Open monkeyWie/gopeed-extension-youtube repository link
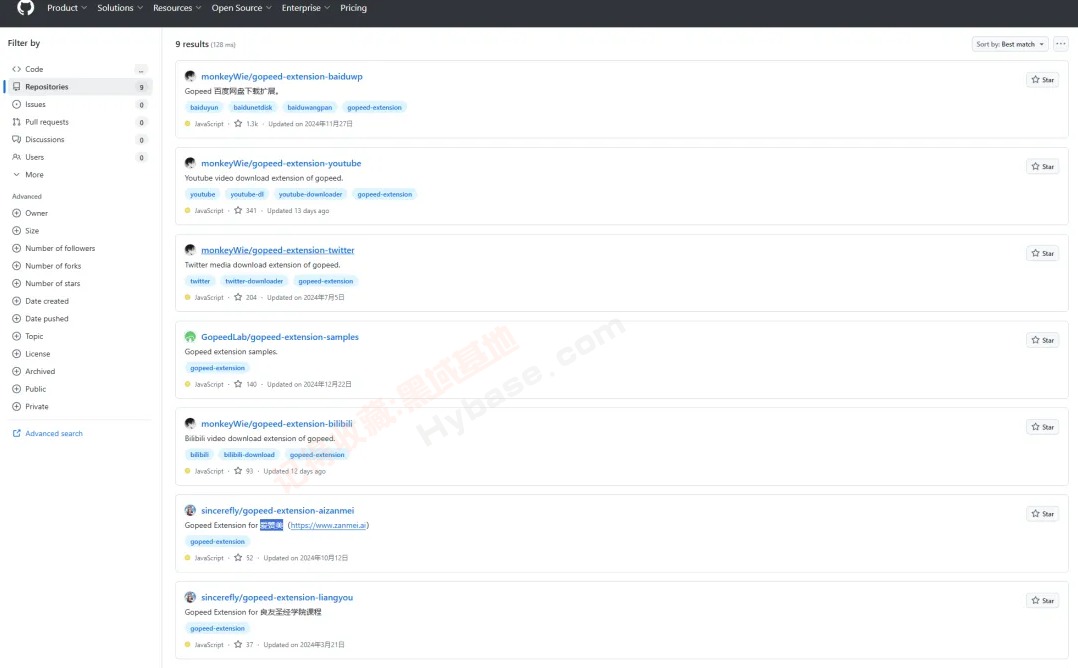The height and width of the screenshot is (668, 1078). click(281, 163)
